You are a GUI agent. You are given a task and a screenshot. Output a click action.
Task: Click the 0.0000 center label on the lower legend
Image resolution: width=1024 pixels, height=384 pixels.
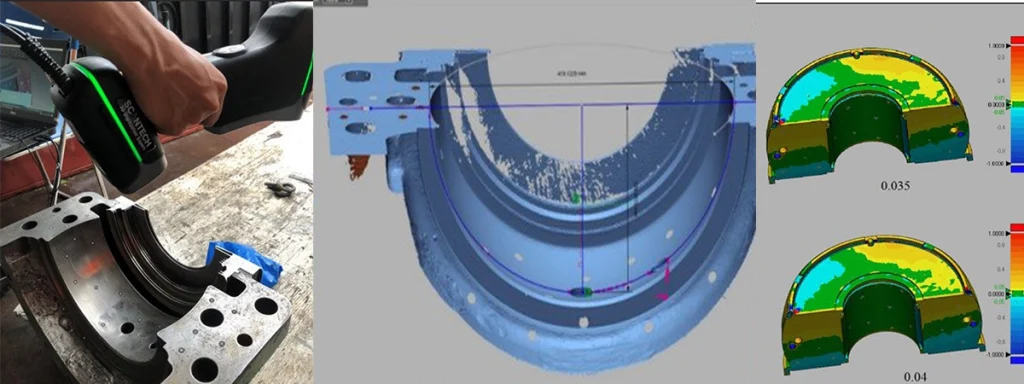point(995,294)
